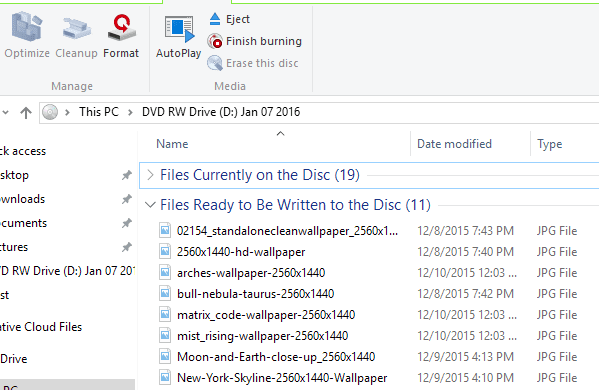Screen dimensions: 599x390
Task: Select 02154_standalonecleanwallpaper file
Action: pyautogui.click(x=287, y=231)
